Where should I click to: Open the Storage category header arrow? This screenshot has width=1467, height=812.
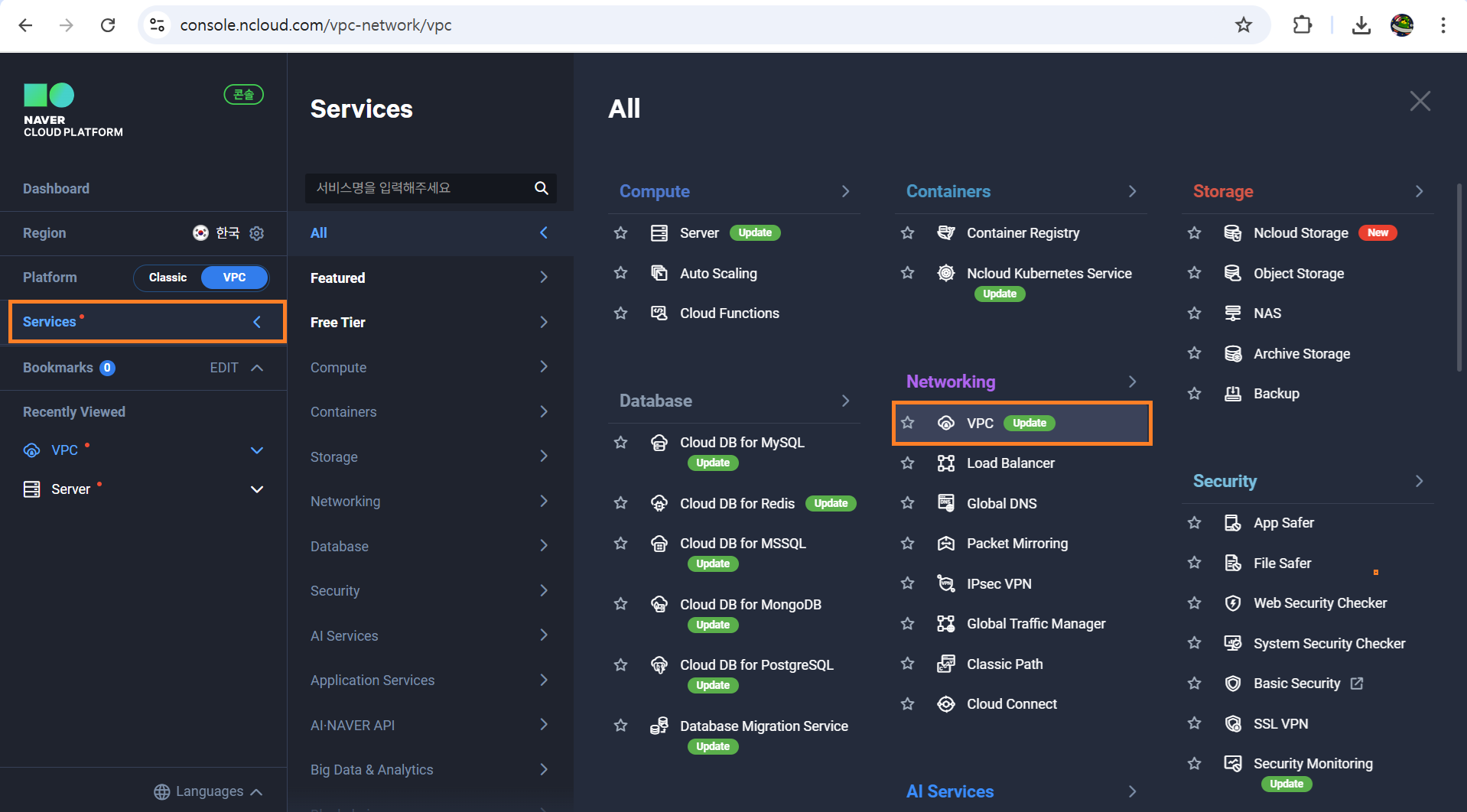coord(1419,191)
